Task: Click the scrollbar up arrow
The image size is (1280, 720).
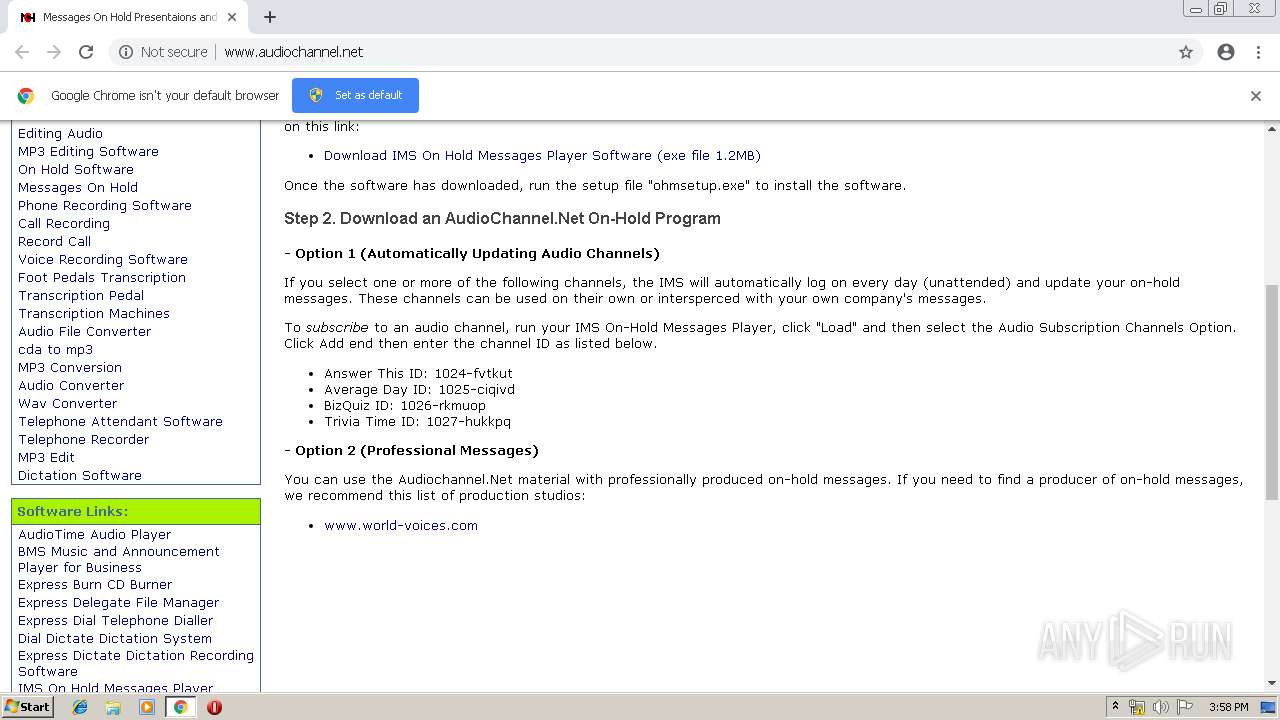Action: pyautogui.click(x=1272, y=129)
